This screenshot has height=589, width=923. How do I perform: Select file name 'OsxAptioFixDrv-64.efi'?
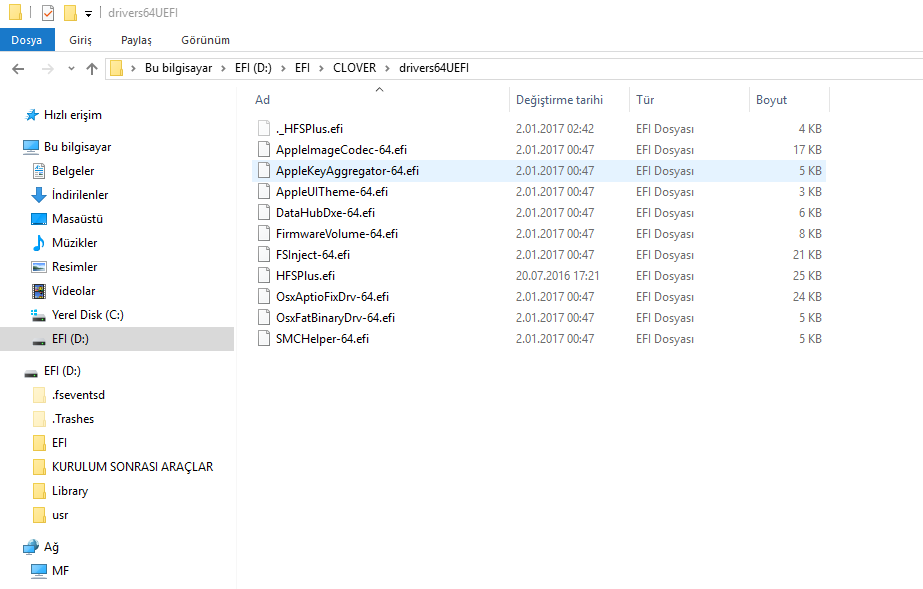tap(332, 297)
